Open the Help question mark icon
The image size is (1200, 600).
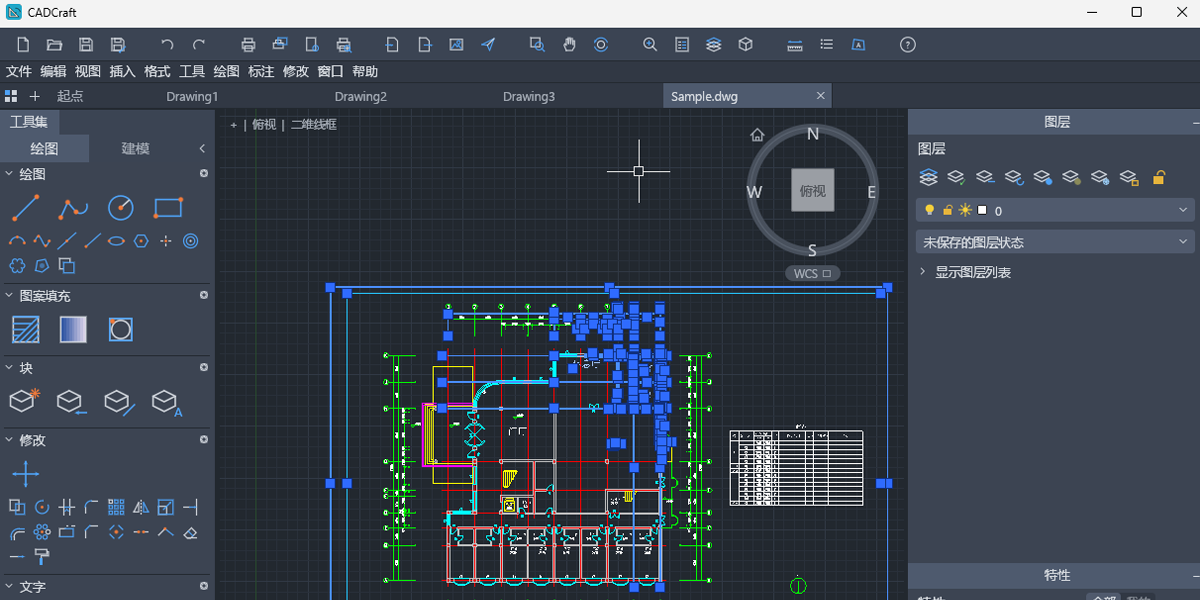click(908, 44)
